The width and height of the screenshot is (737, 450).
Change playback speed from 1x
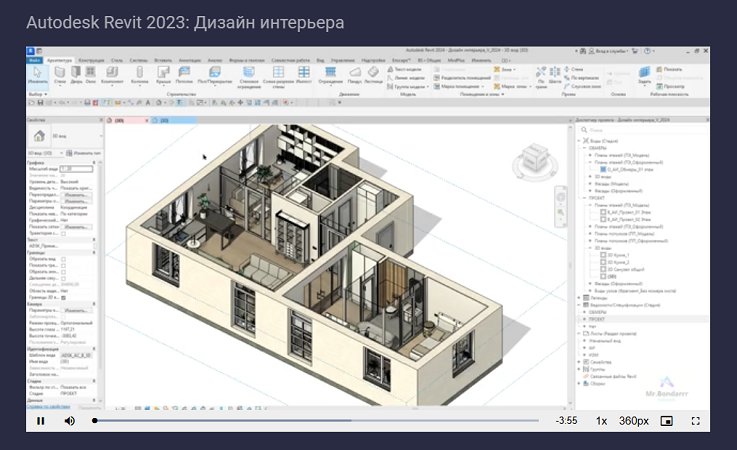[602, 421]
